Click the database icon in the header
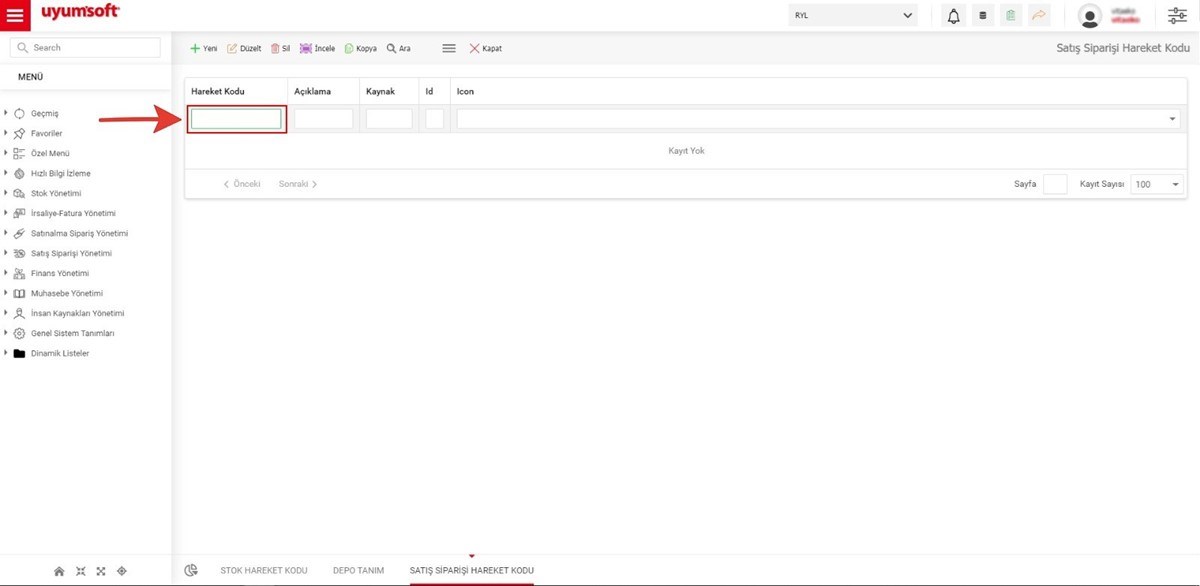The image size is (1200, 586). pos(982,16)
